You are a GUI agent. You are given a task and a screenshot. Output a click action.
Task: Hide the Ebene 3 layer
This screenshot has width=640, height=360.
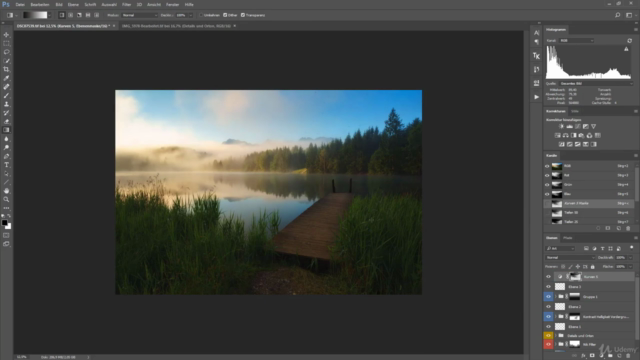click(x=548, y=287)
